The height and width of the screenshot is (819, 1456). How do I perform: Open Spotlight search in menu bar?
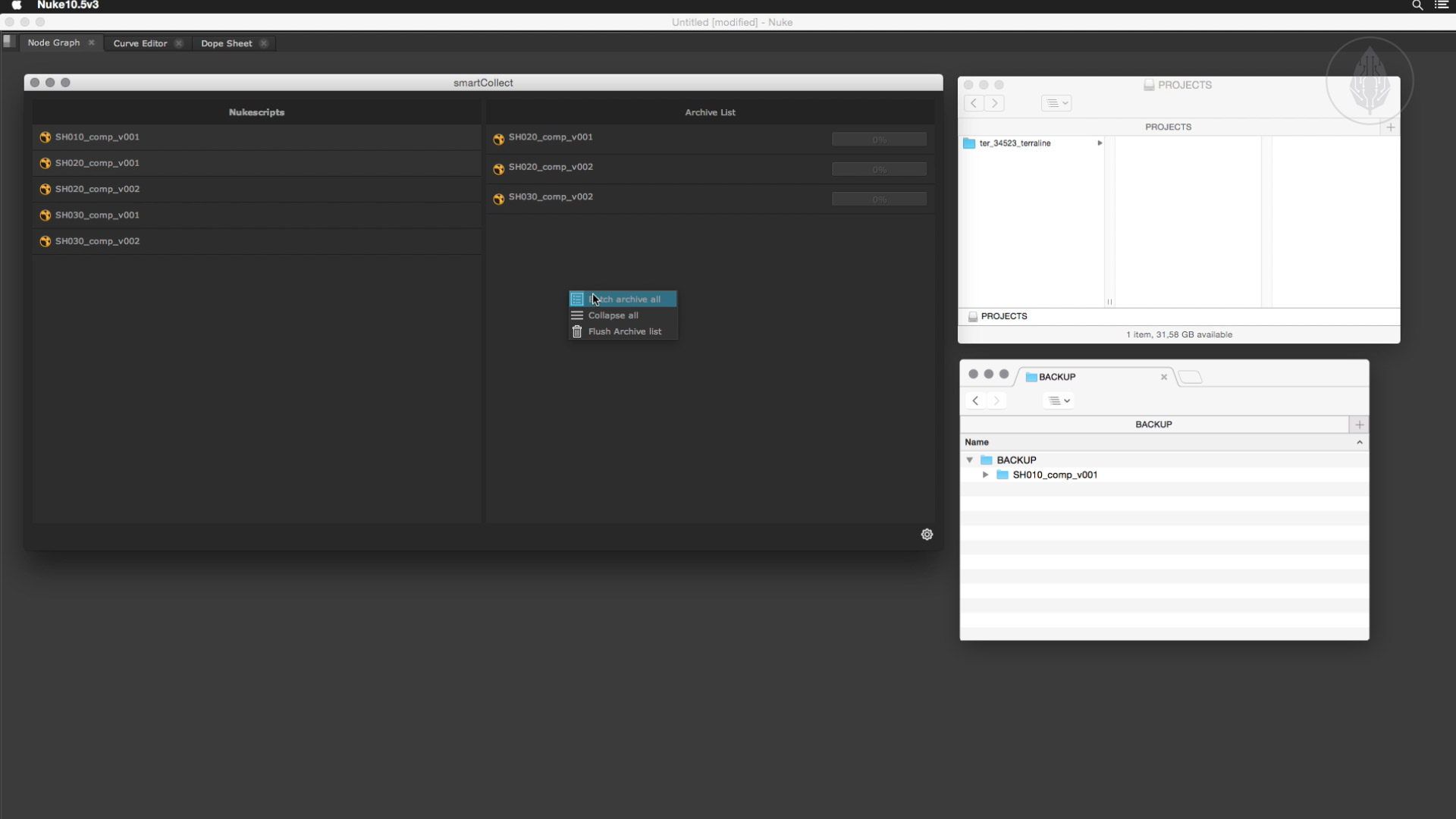1417,5
